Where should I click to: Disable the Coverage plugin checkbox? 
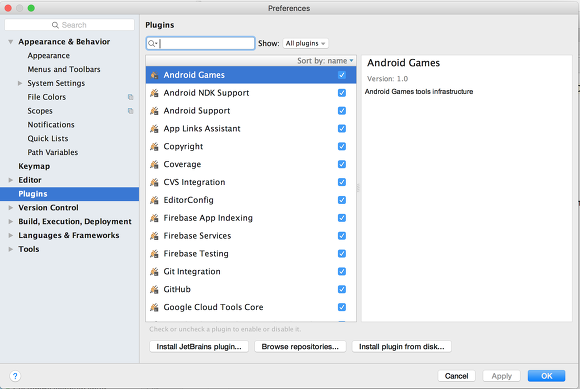pos(342,164)
